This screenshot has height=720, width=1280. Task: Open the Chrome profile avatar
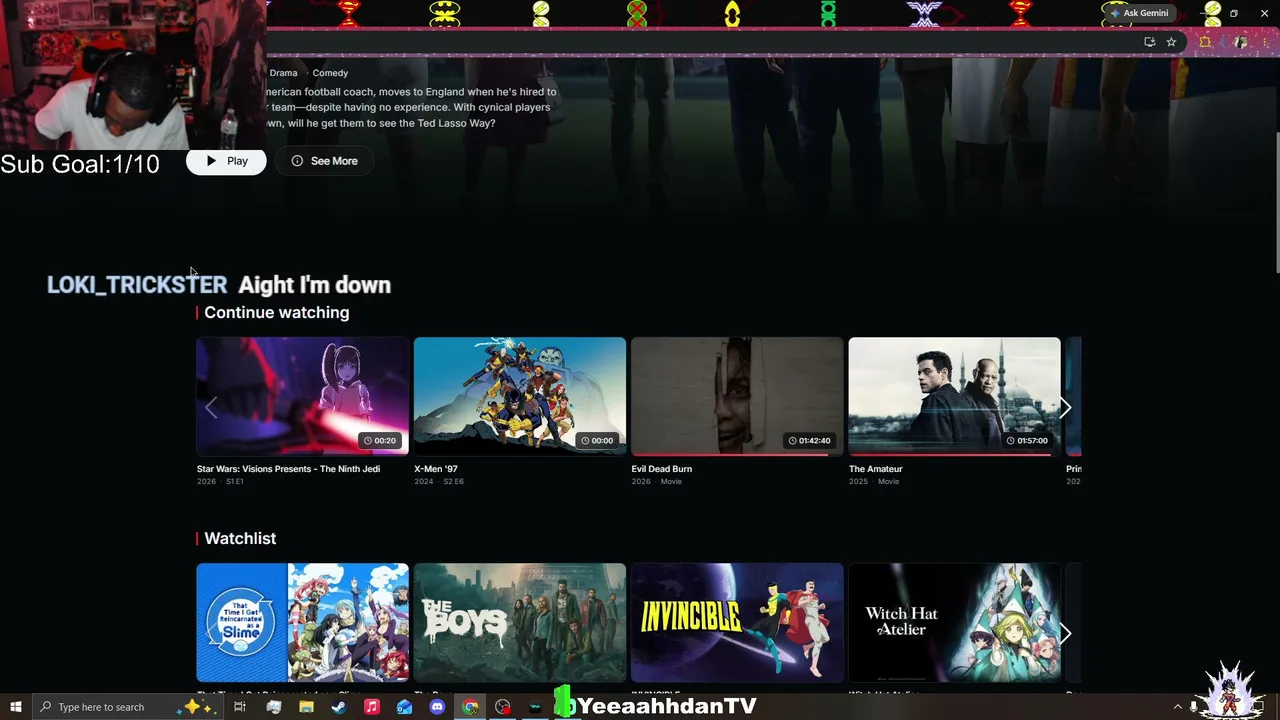(x=1241, y=42)
